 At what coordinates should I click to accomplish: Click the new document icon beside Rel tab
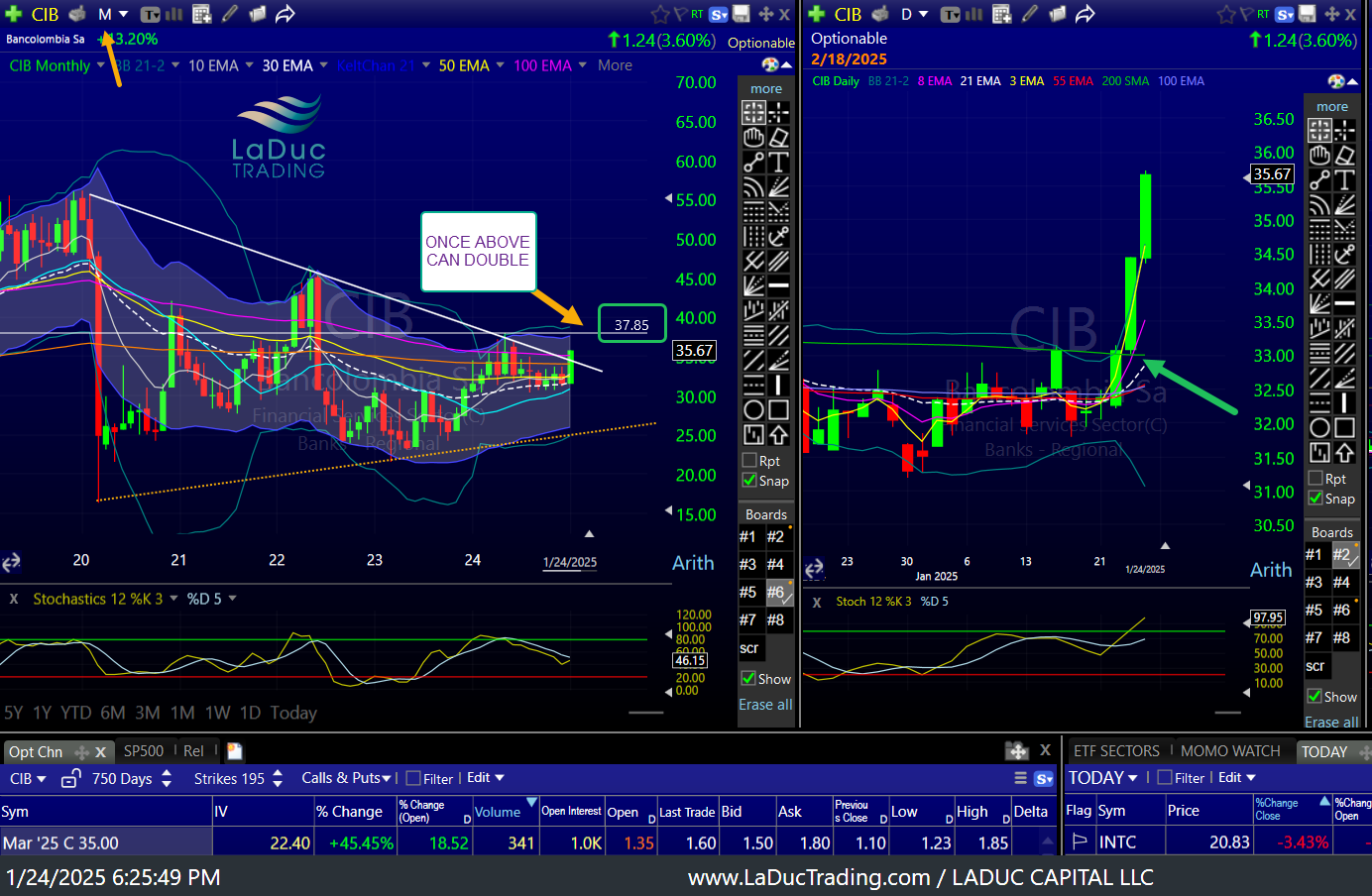[x=234, y=751]
